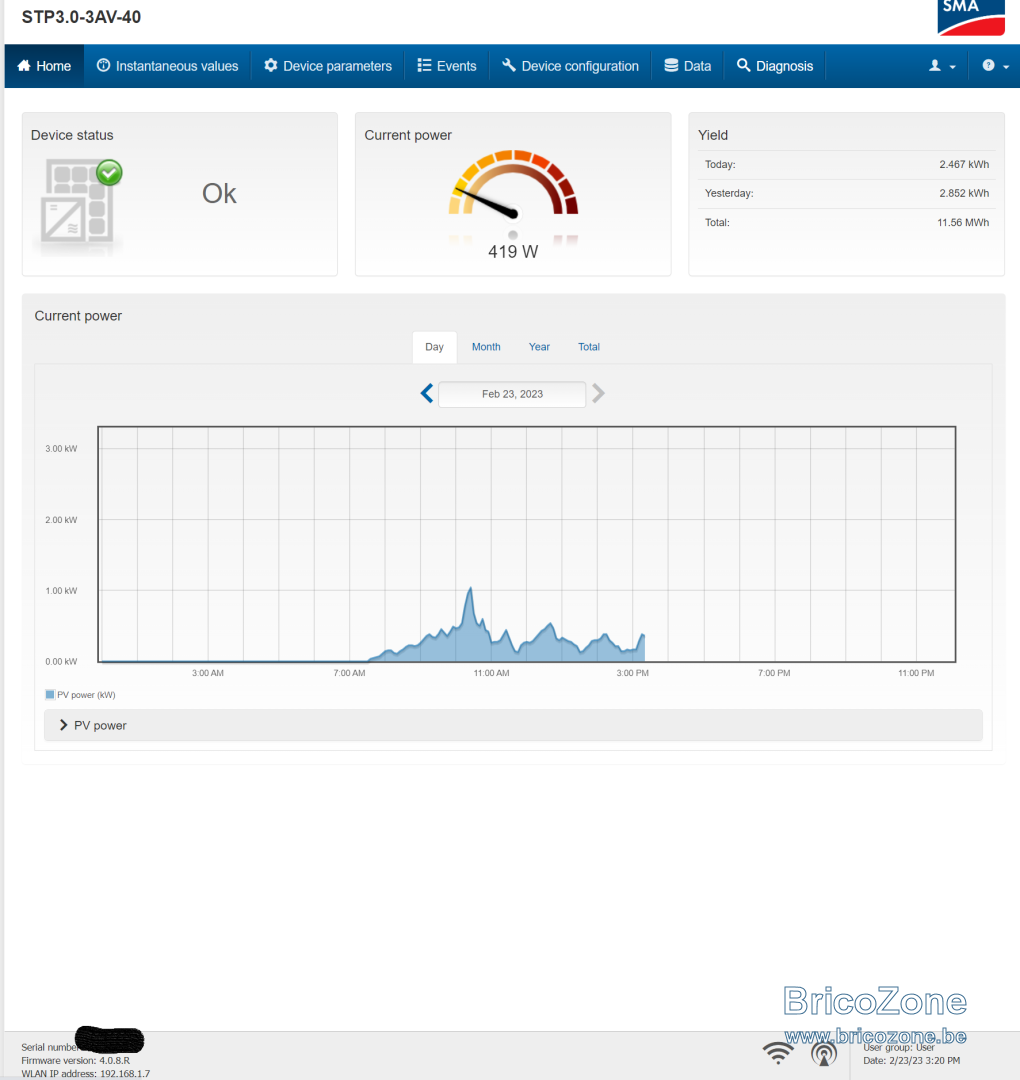Viewport: 1020px width, 1080px height.
Task: Click the green status checkmark on Device status
Action: click(x=109, y=173)
